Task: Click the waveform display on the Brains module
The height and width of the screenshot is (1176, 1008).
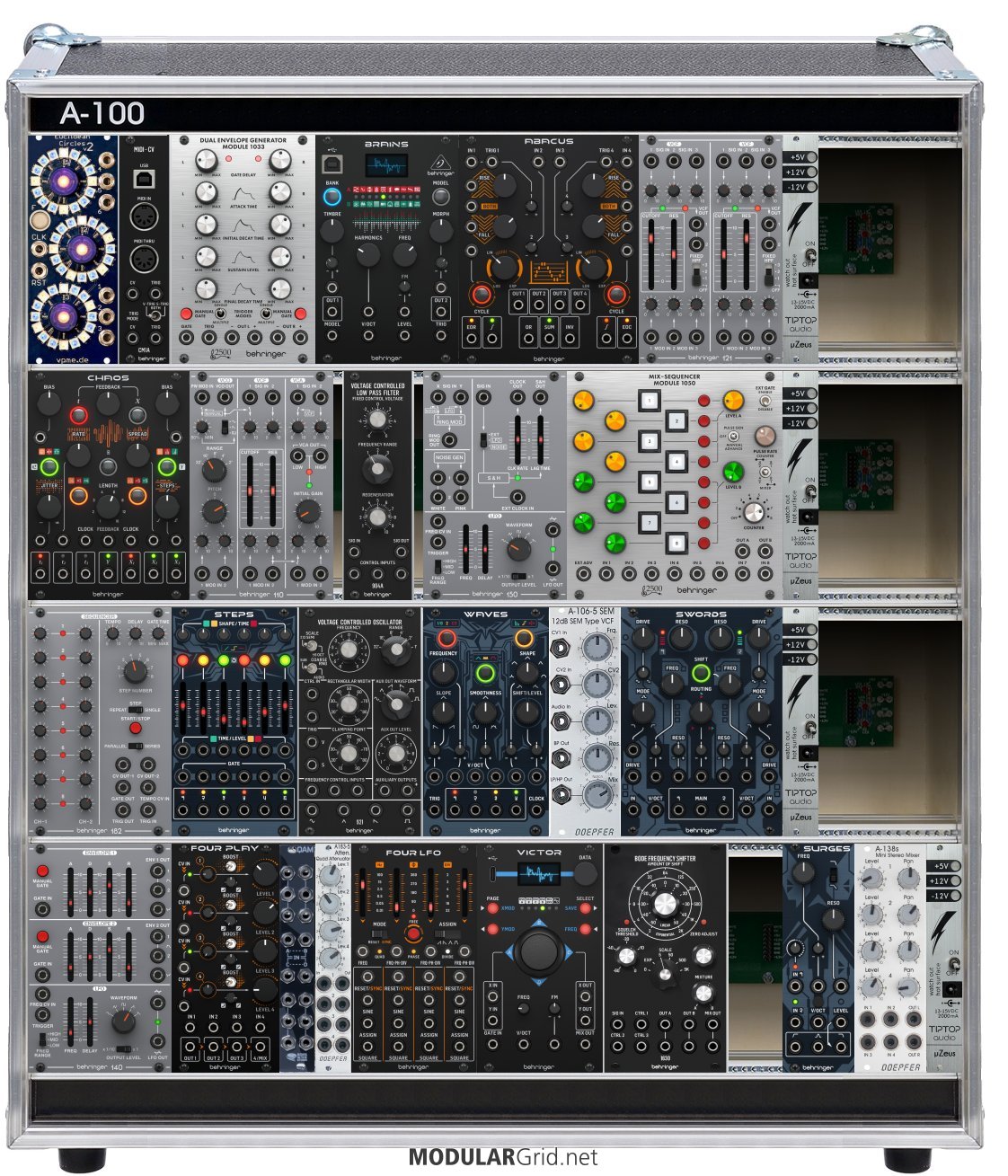Action: pos(386,165)
